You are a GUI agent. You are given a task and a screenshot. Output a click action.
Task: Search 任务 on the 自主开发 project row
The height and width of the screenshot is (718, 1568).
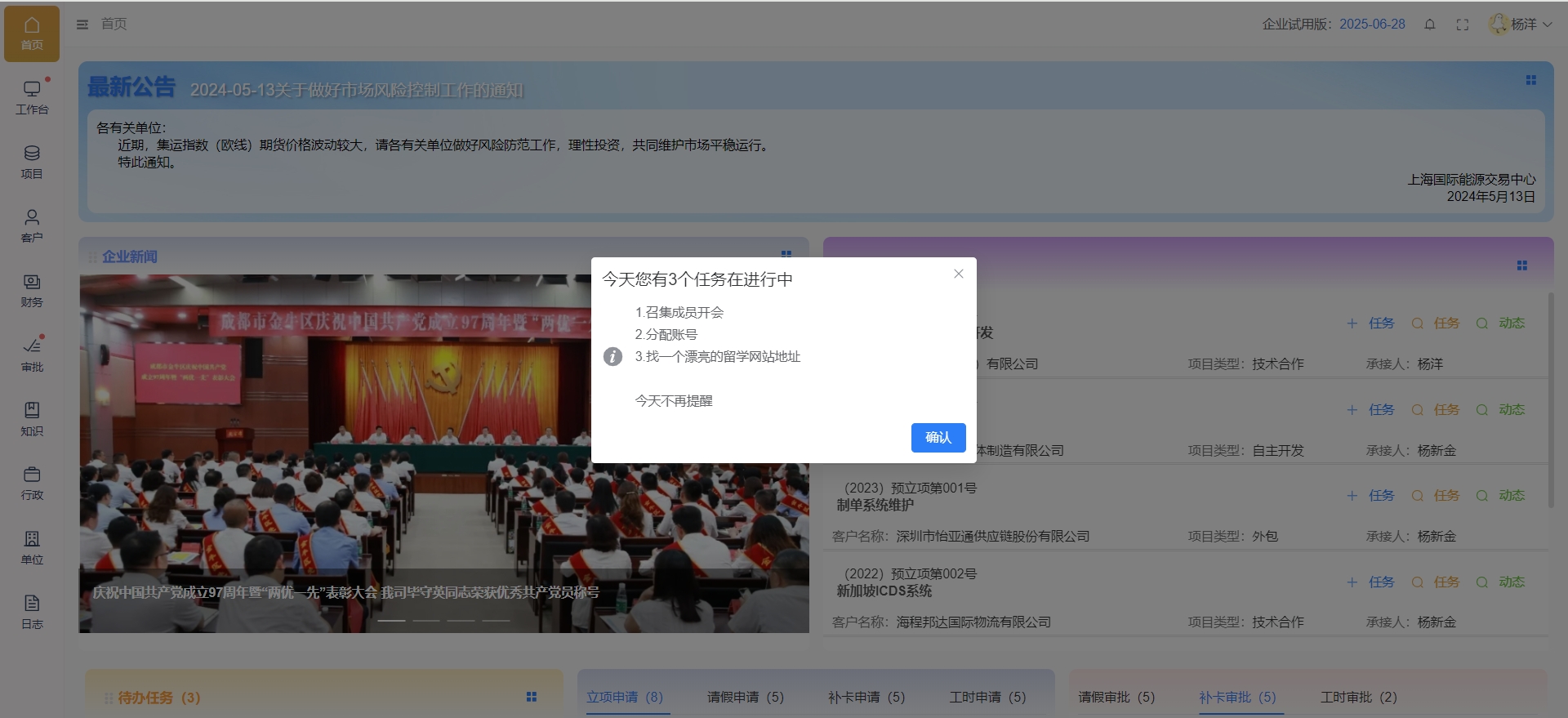pyautogui.click(x=1436, y=410)
